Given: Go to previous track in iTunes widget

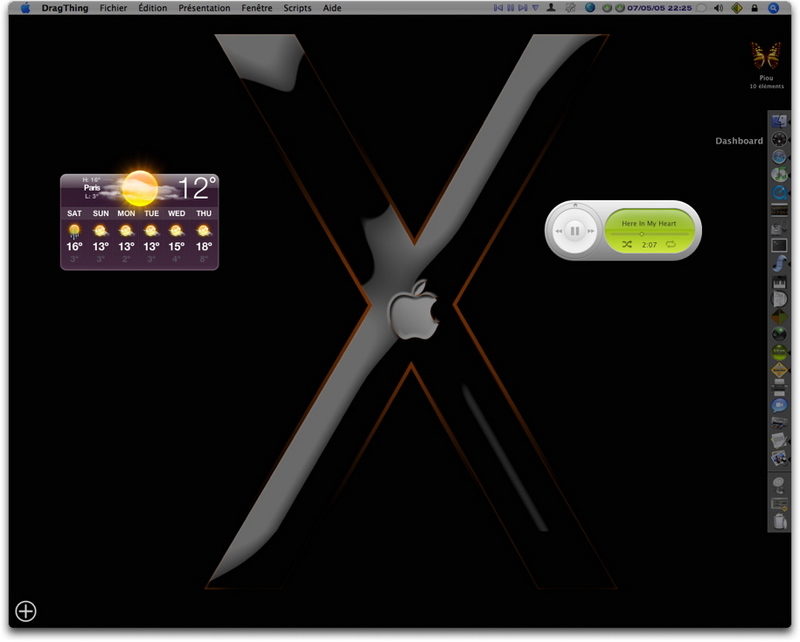Looking at the screenshot, I should (559, 231).
